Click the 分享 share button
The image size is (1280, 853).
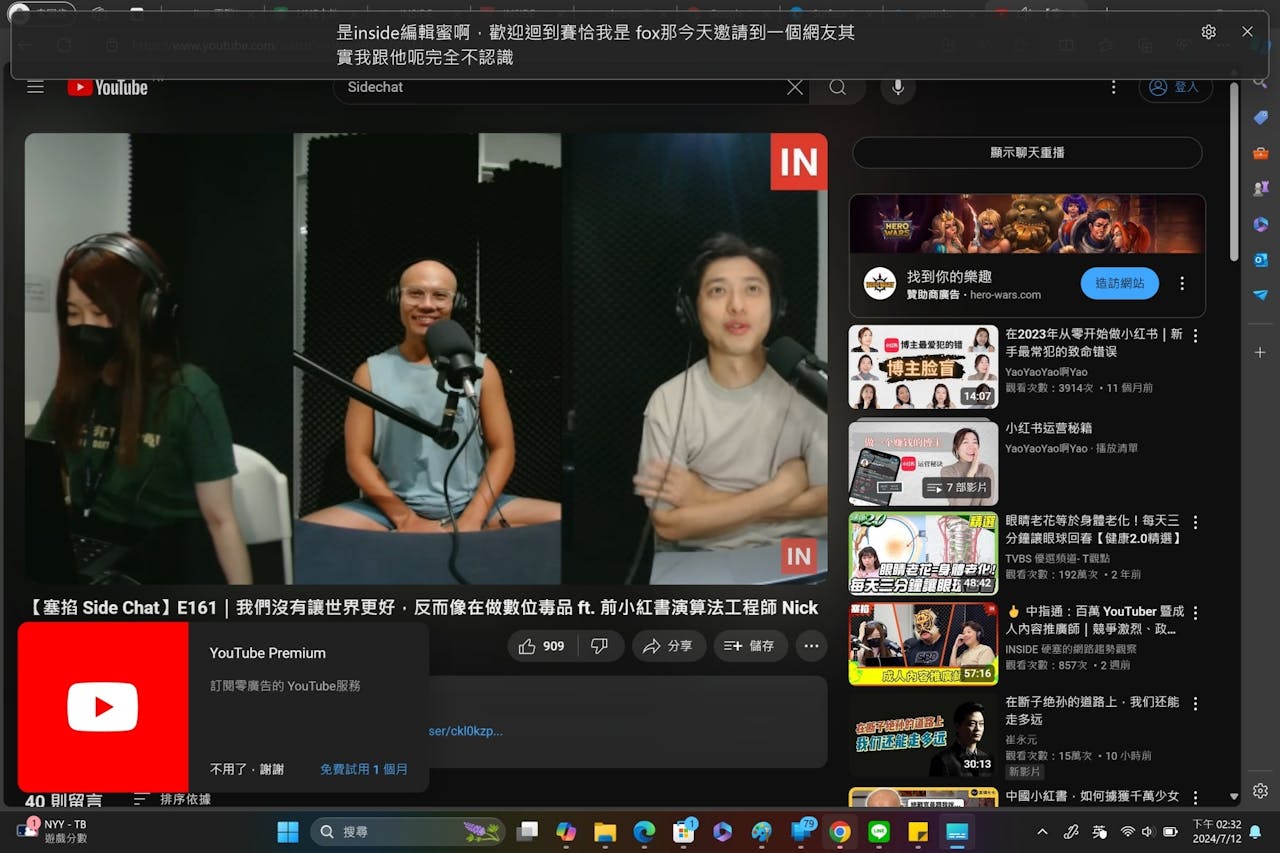pos(668,646)
